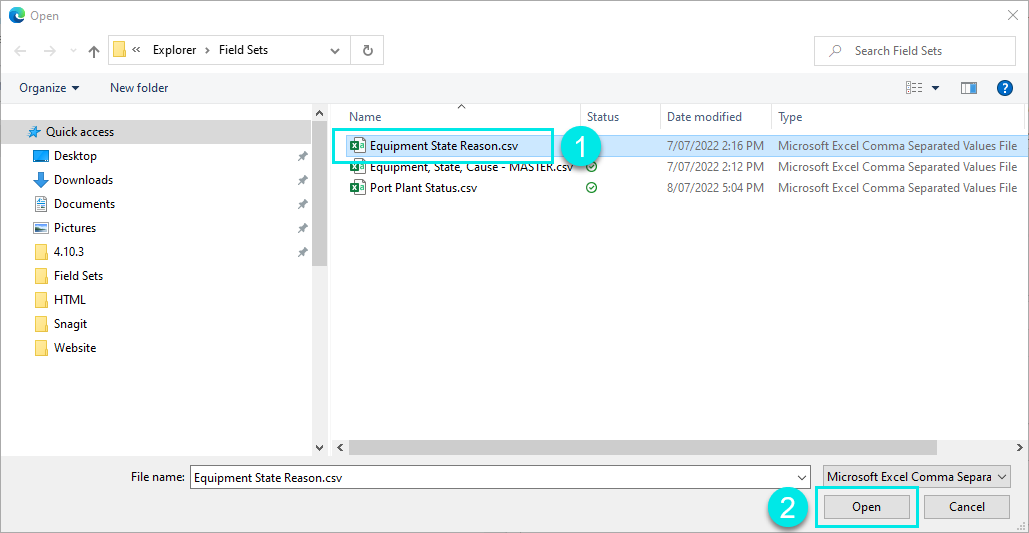The image size is (1029, 533).
Task: Open the file type filter dropdown
Action: tap(916, 477)
